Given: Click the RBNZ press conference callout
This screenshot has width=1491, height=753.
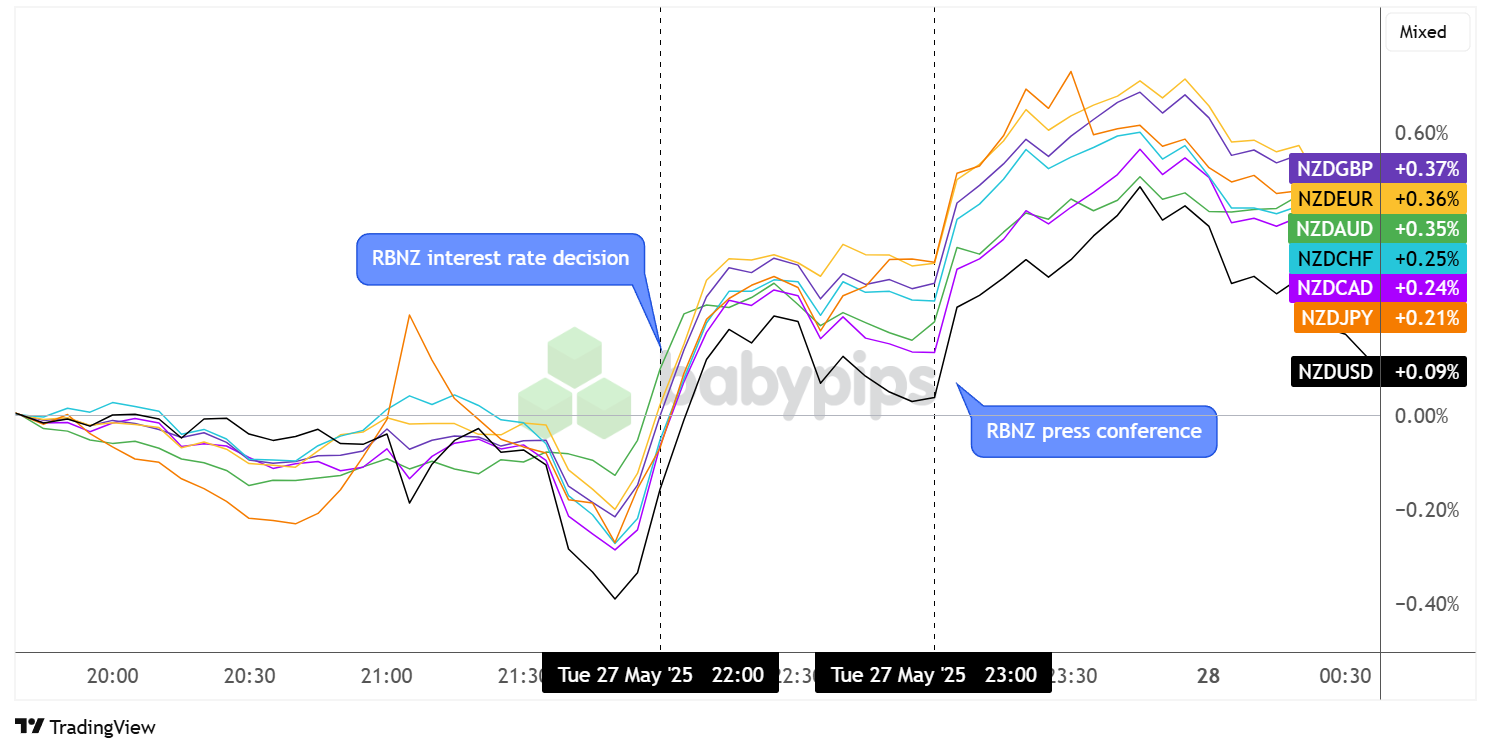Looking at the screenshot, I should point(1094,431).
